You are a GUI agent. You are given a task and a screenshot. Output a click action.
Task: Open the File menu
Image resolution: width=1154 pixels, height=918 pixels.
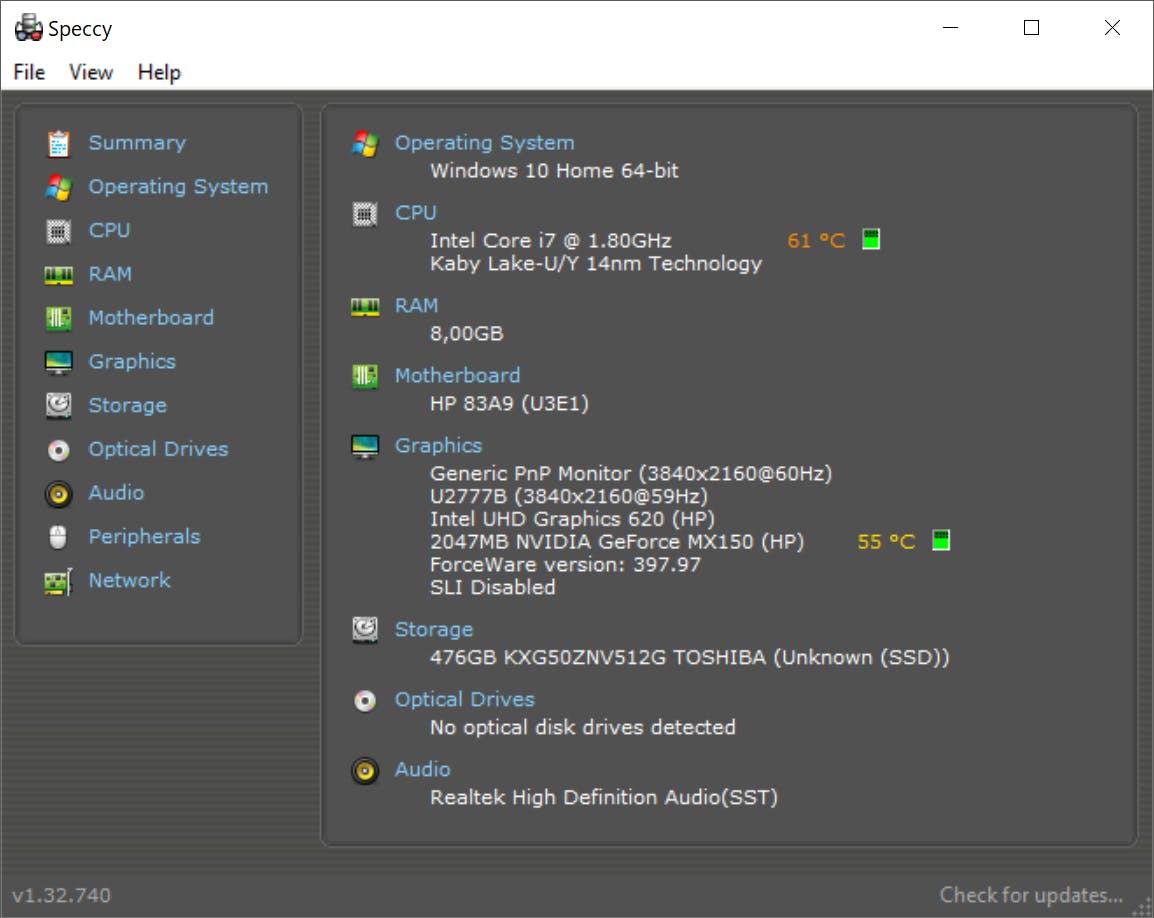[x=29, y=72]
